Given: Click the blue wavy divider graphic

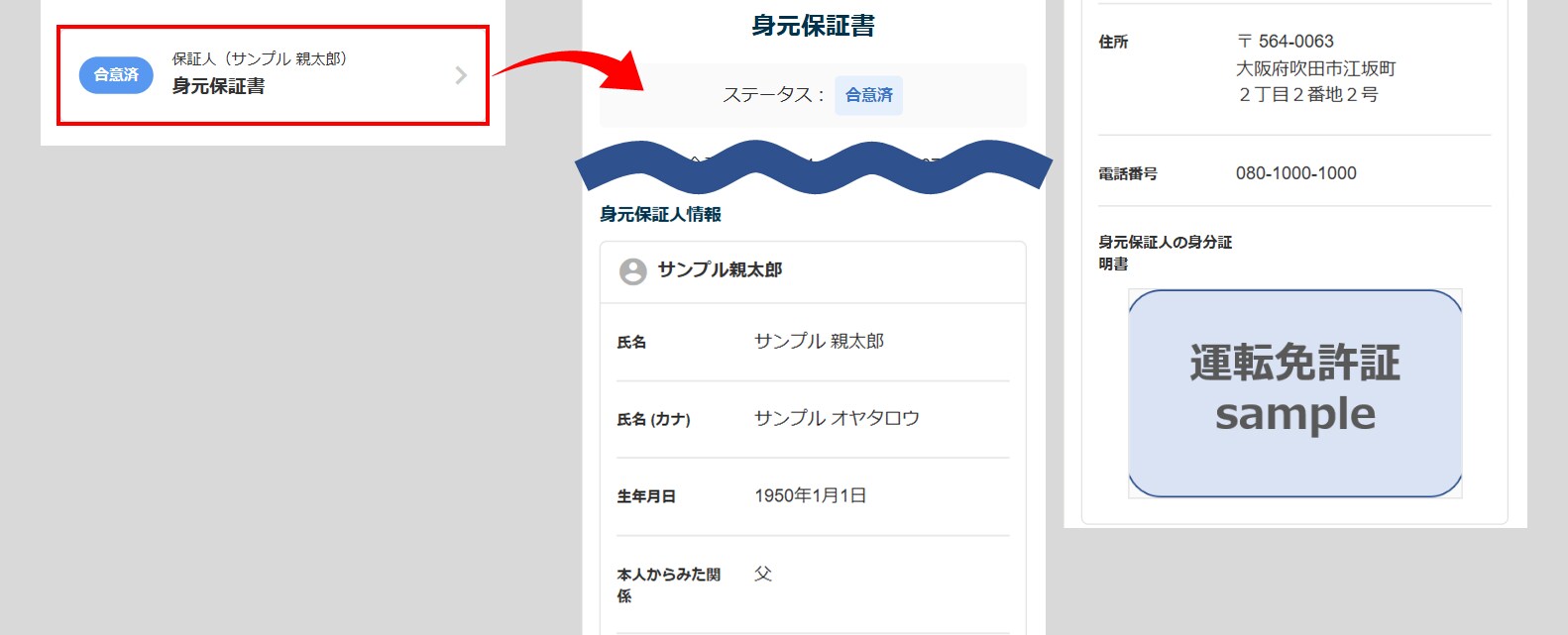Looking at the screenshot, I should click(813, 165).
